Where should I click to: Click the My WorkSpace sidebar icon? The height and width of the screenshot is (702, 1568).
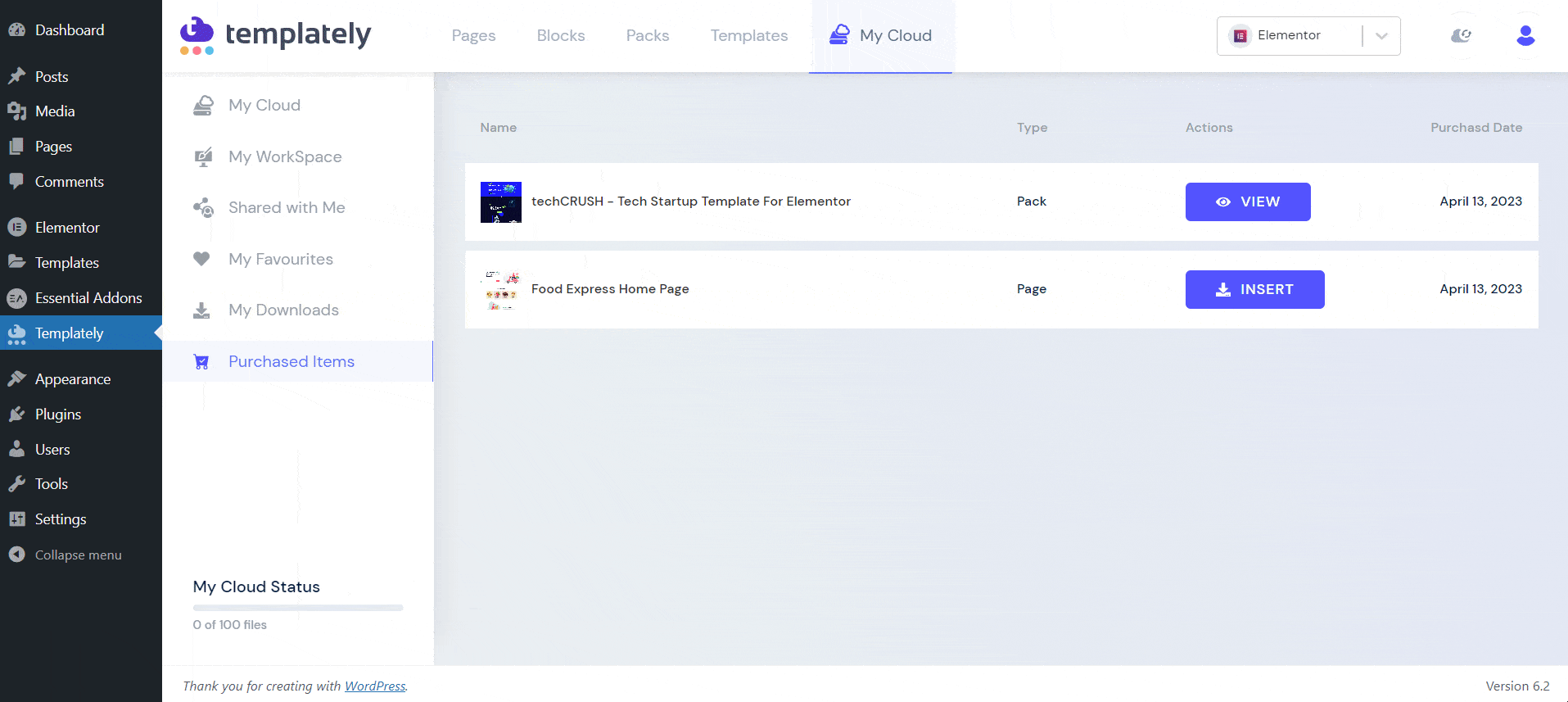point(203,157)
